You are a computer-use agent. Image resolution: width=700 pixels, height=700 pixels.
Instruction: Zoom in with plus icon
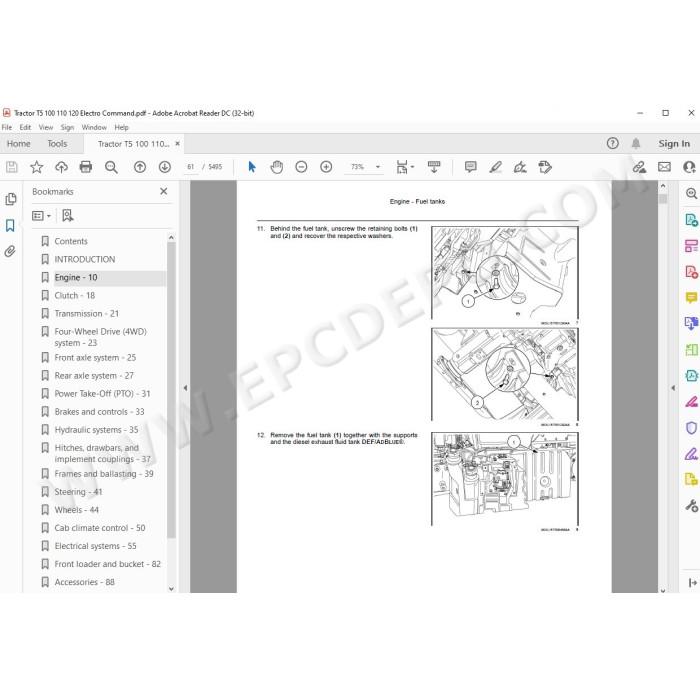click(326, 167)
